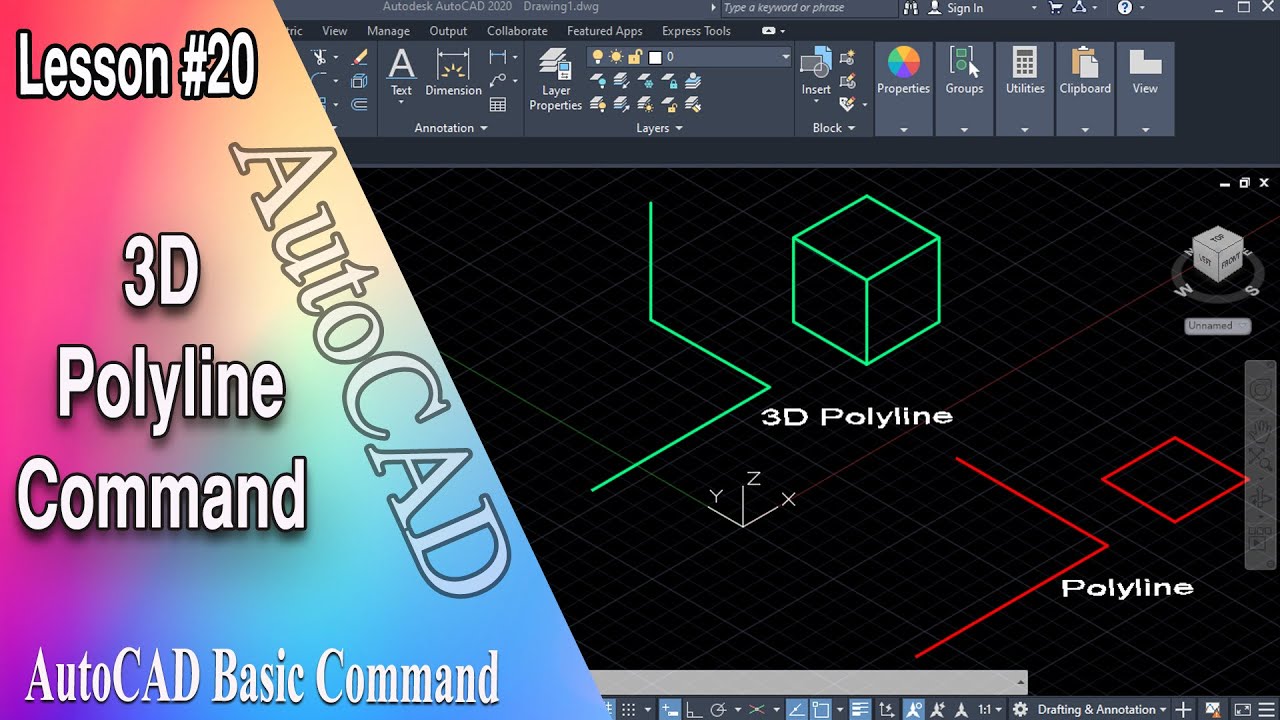The height and width of the screenshot is (720, 1280).
Task: Open the View ribbon tab
Action: pos(335,31)
